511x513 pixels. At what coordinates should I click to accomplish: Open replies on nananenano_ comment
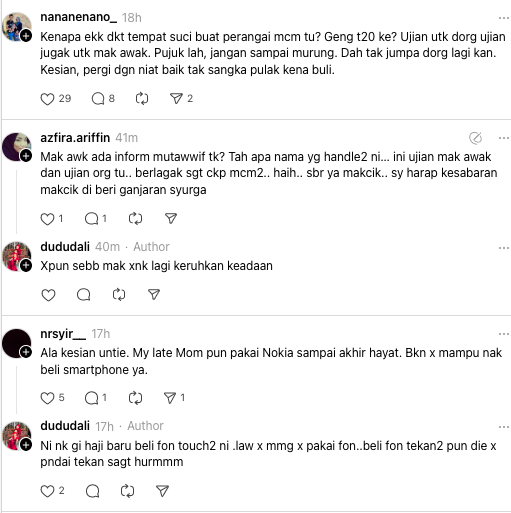coord(98,99)
